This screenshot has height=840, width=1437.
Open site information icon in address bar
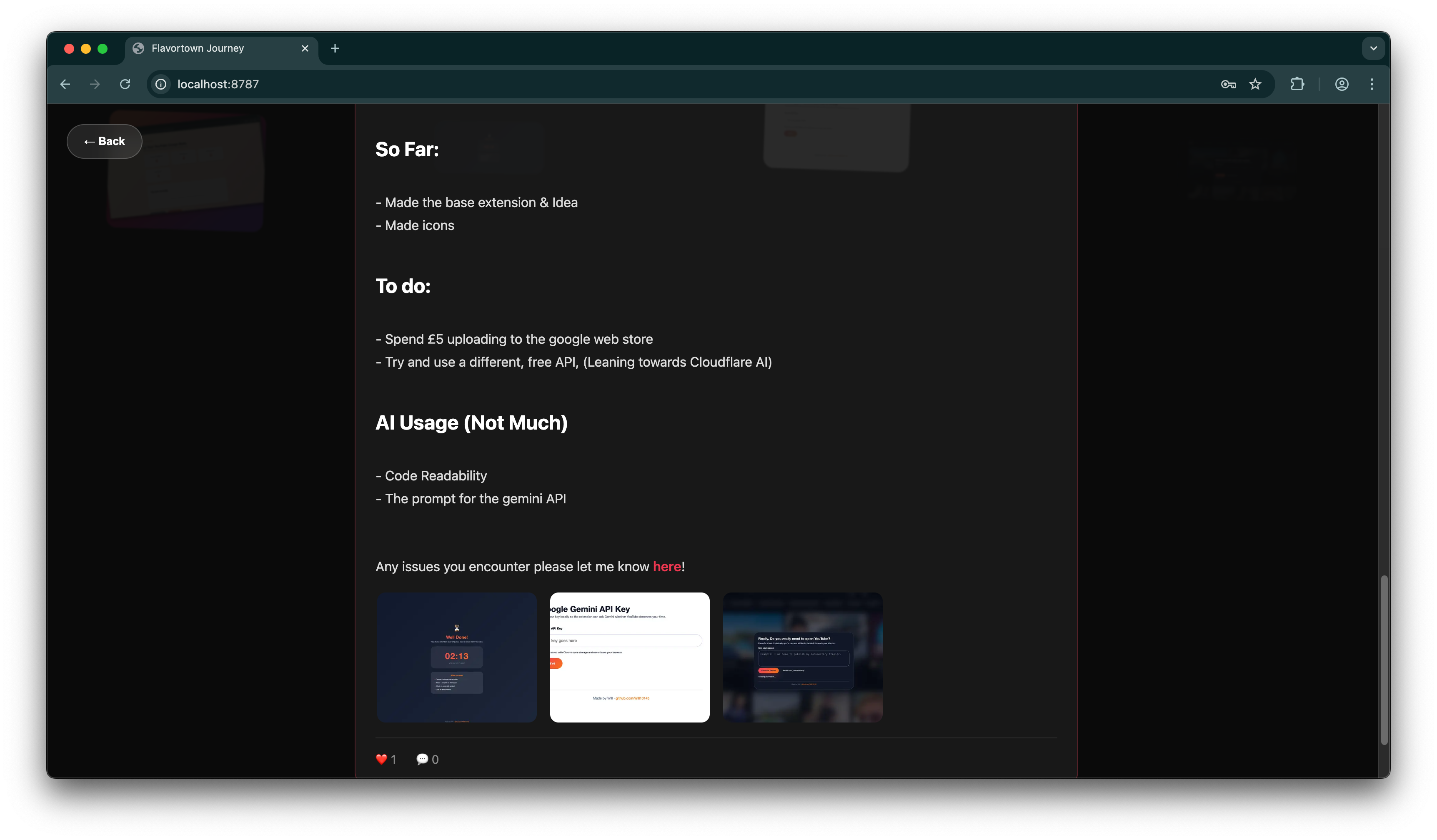pos(161,85)
